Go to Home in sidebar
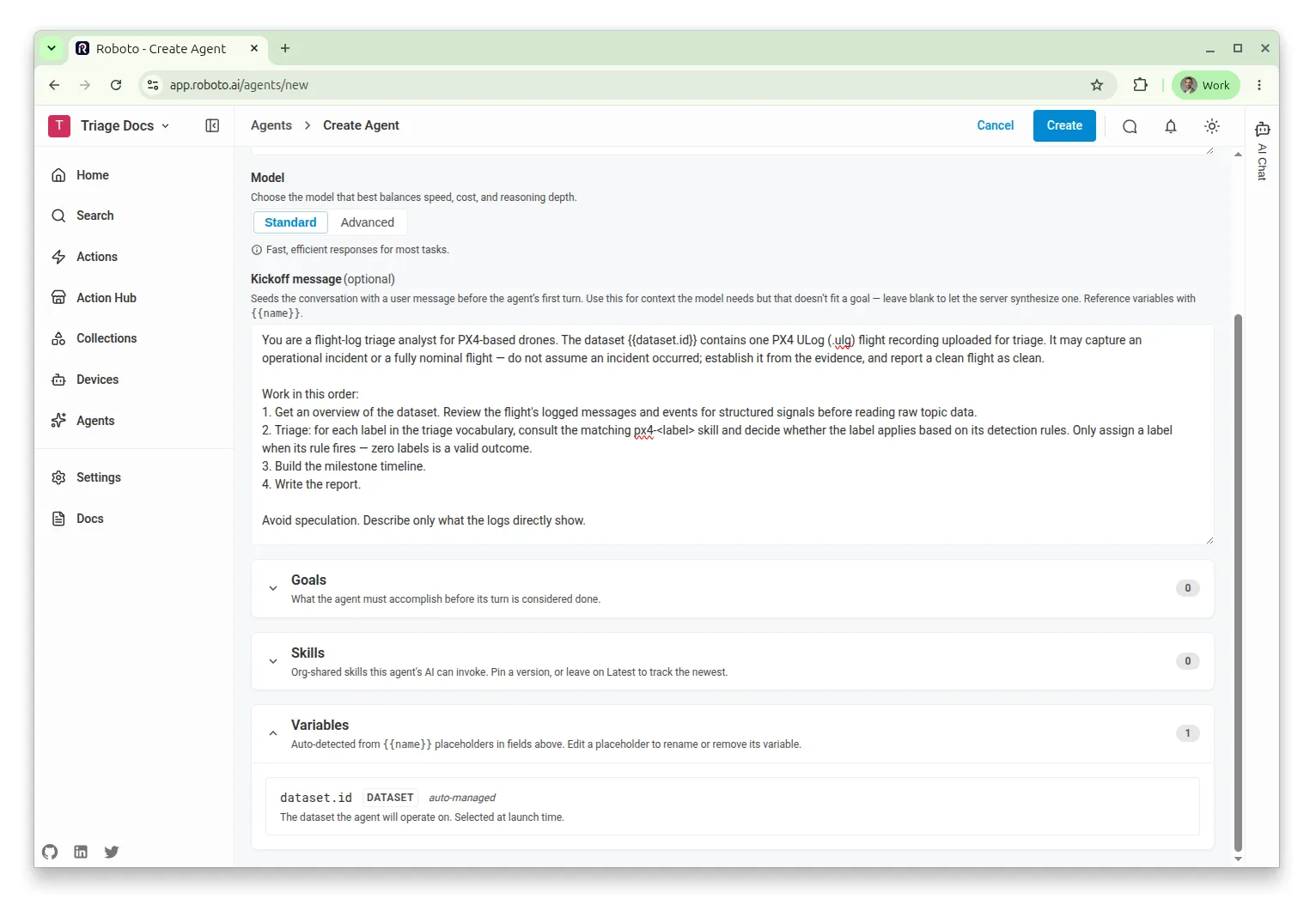This screenshot has width=1316, height=905. click(x=93, y=175)
